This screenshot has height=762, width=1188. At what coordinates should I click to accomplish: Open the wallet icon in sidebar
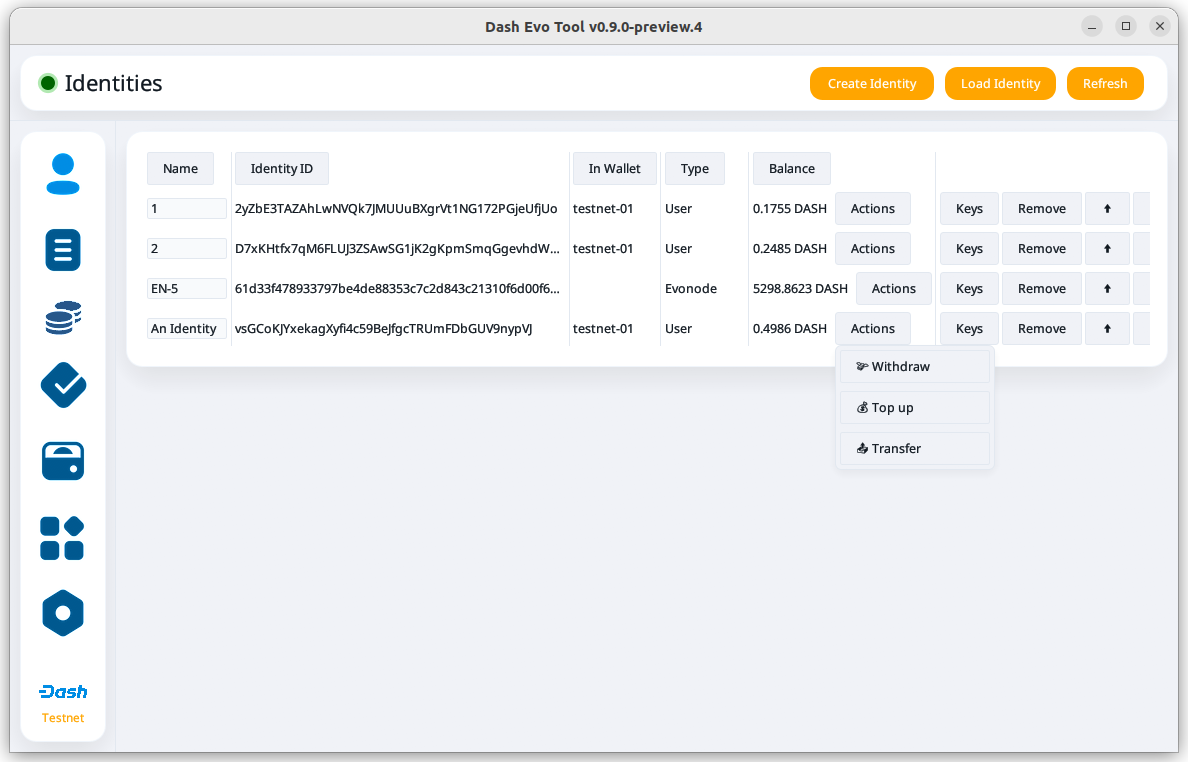click(x=63, y=461)
